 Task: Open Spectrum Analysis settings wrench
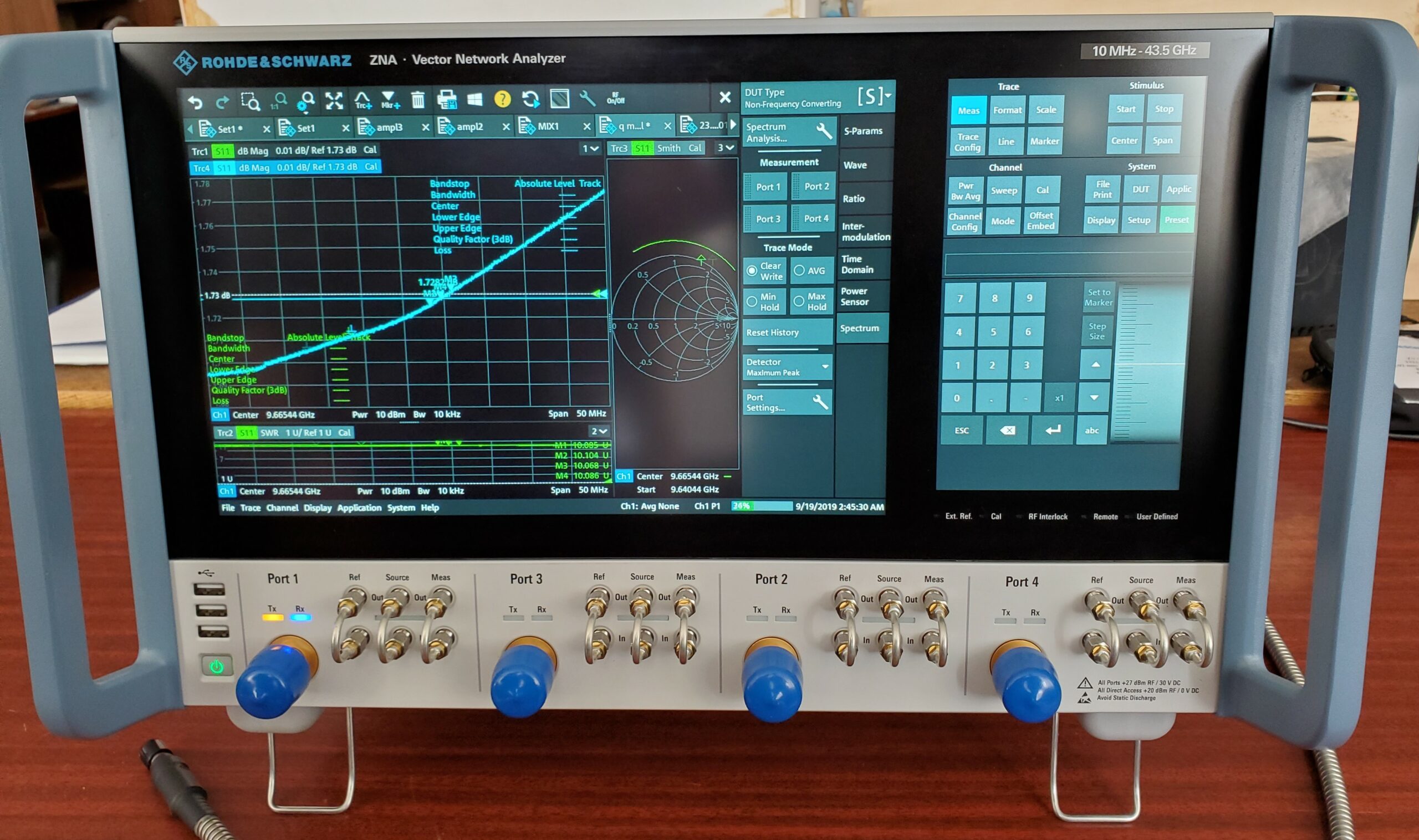coord(789,132)
